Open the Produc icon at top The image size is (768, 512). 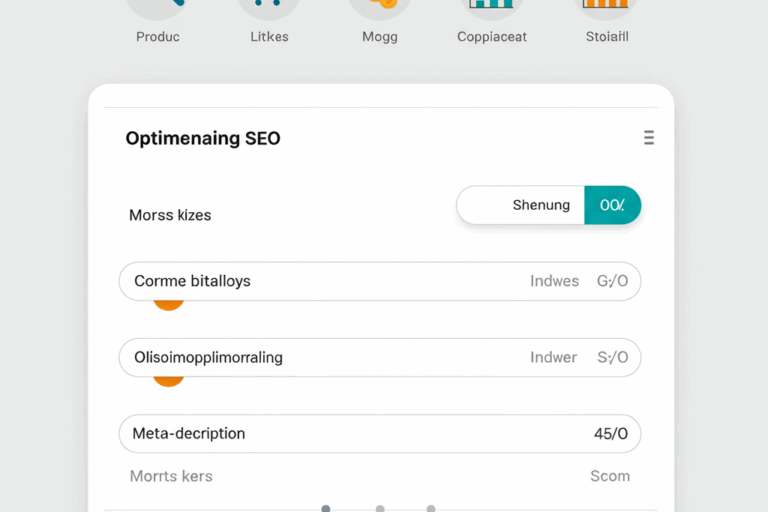tap(158, 8)
